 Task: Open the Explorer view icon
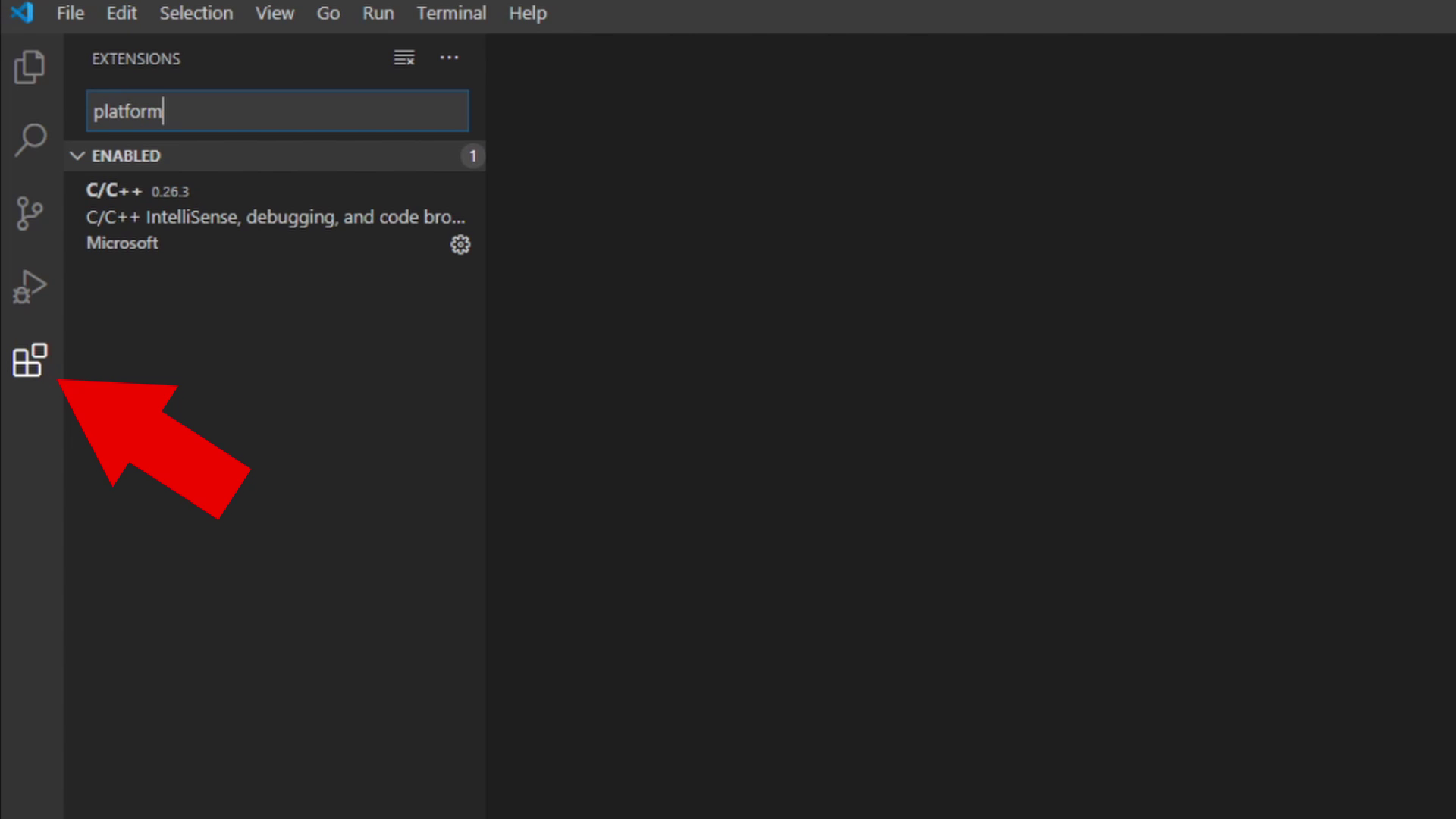pyautogui.click(x=30, y=67)
